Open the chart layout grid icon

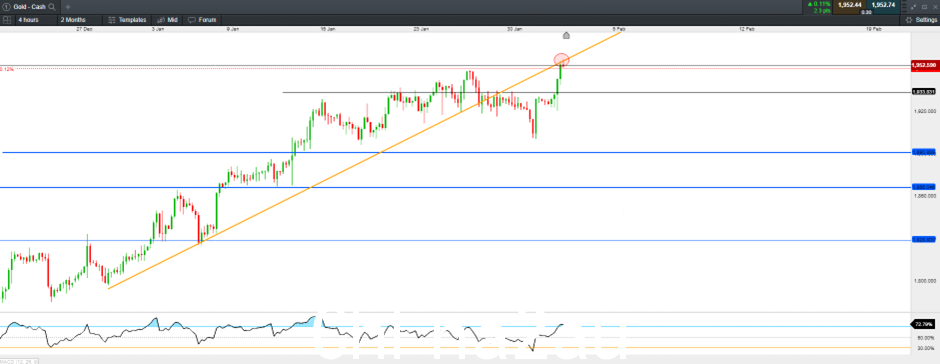(7, 20)
